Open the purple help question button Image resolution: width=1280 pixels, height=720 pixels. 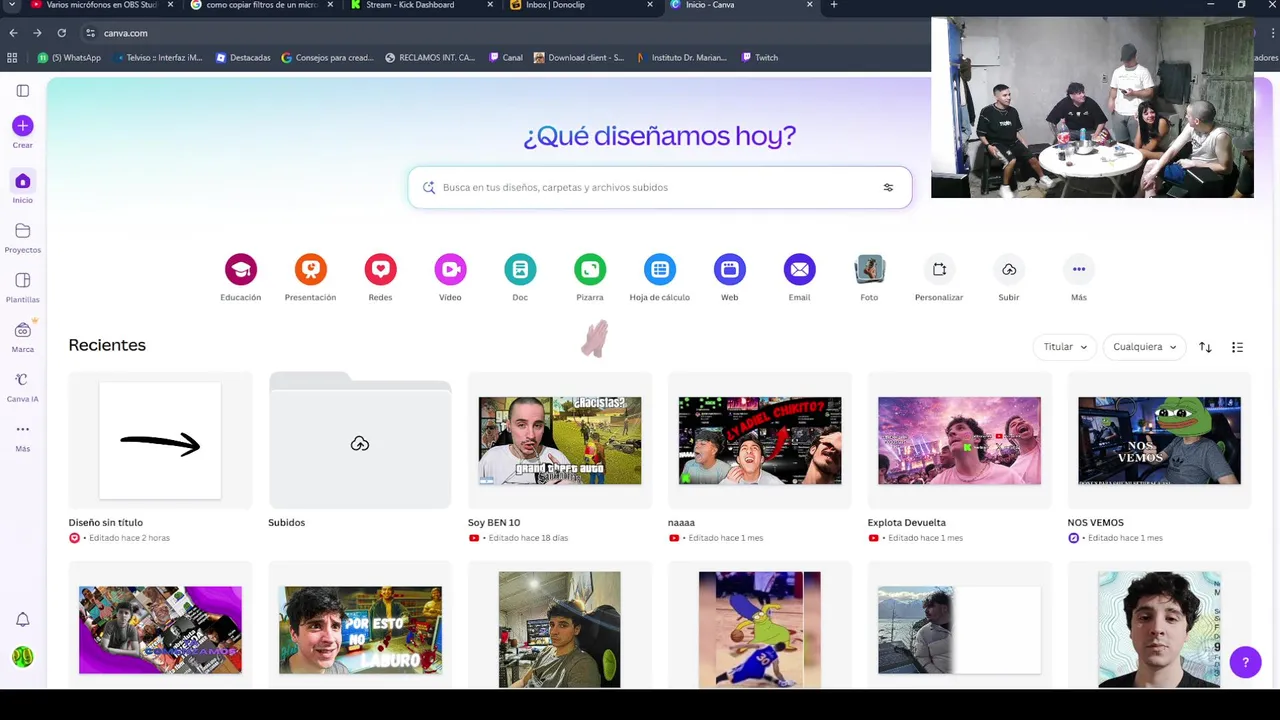[x=1245, y=662]
